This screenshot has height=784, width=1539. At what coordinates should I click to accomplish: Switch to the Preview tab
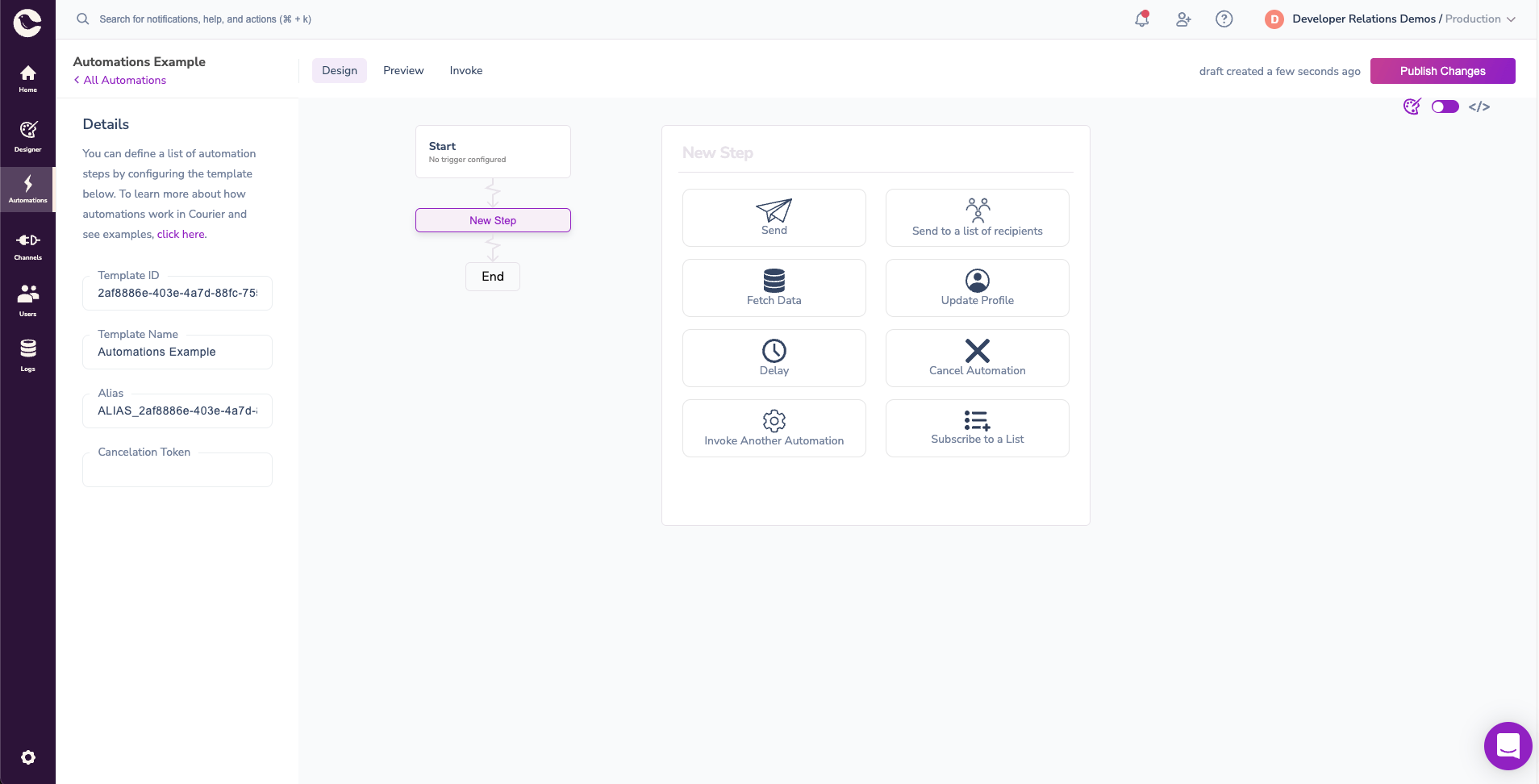pyautogui.click(x=403, y=70)
